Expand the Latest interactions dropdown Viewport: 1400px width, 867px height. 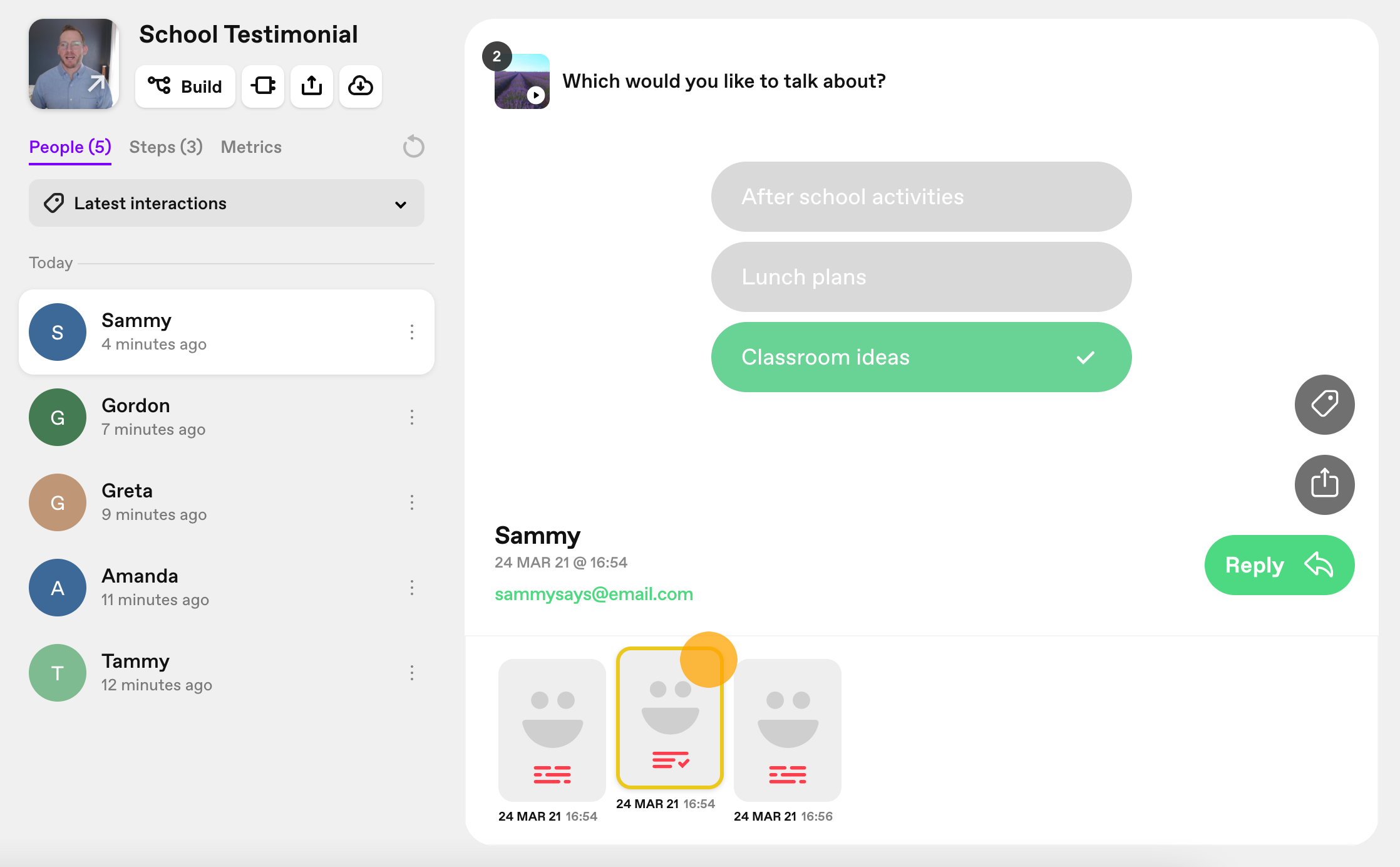coord(227,203)
